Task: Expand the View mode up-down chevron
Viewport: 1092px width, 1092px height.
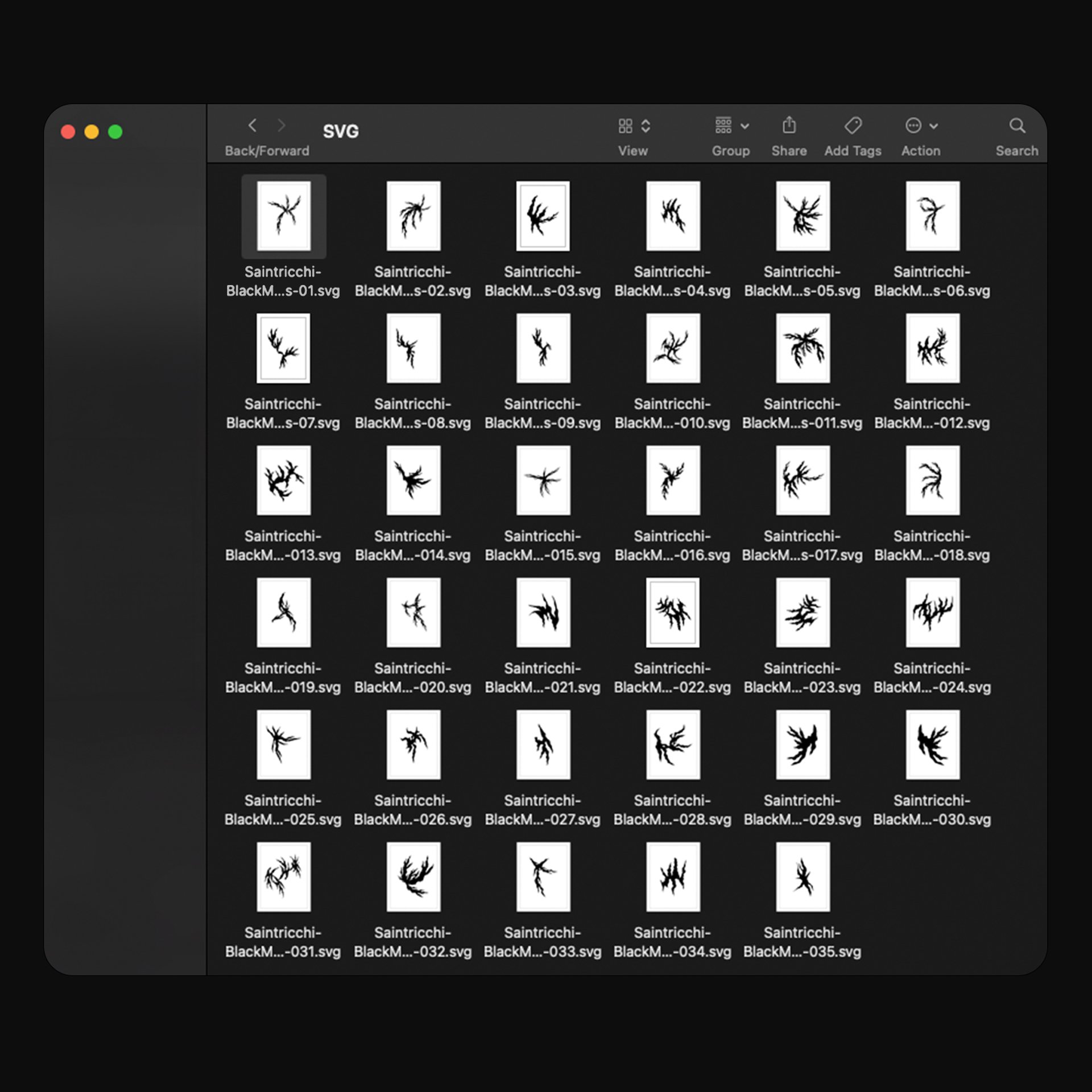Action: [646, 126]
